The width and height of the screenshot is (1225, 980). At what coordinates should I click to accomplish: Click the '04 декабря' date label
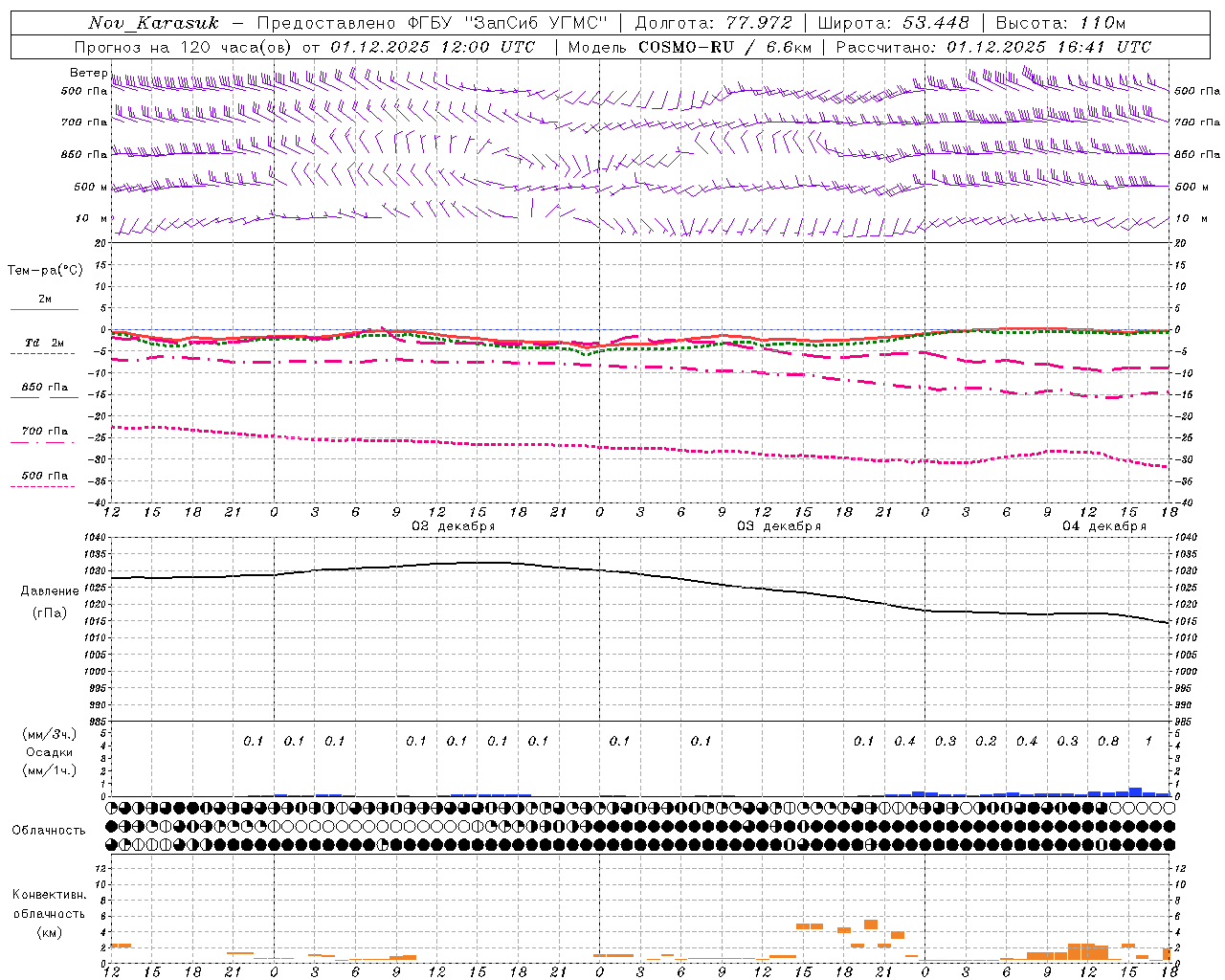(1104, 526)
